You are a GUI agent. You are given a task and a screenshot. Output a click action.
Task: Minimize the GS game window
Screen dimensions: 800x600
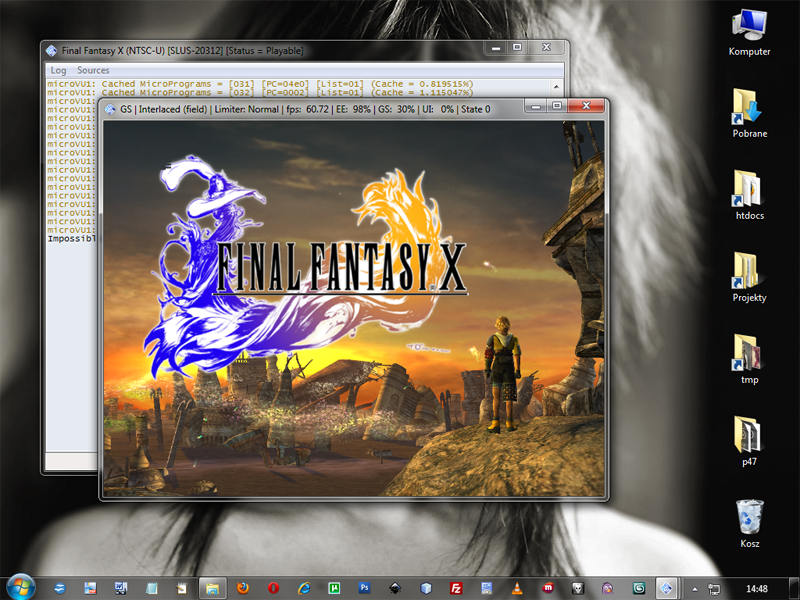click(x=536, y=106)
